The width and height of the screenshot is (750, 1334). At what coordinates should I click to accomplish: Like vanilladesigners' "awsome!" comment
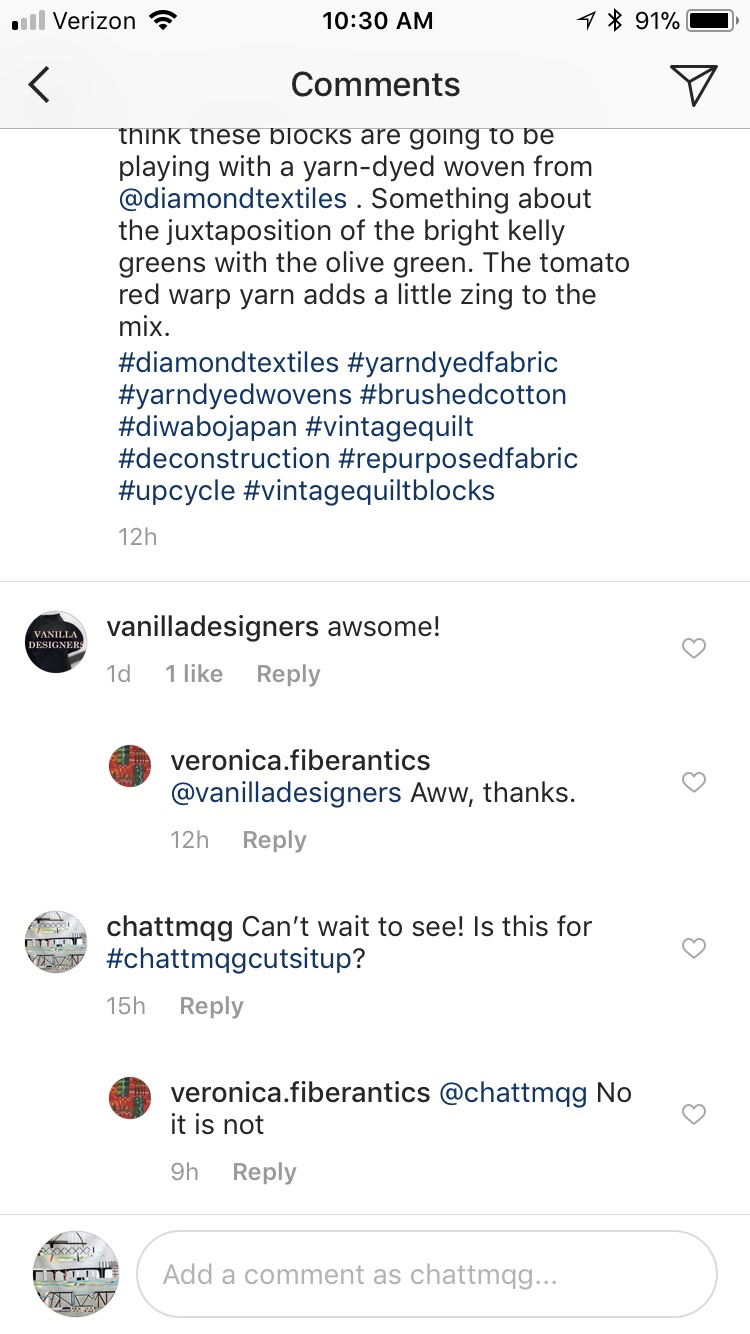(x=693, y=648)
